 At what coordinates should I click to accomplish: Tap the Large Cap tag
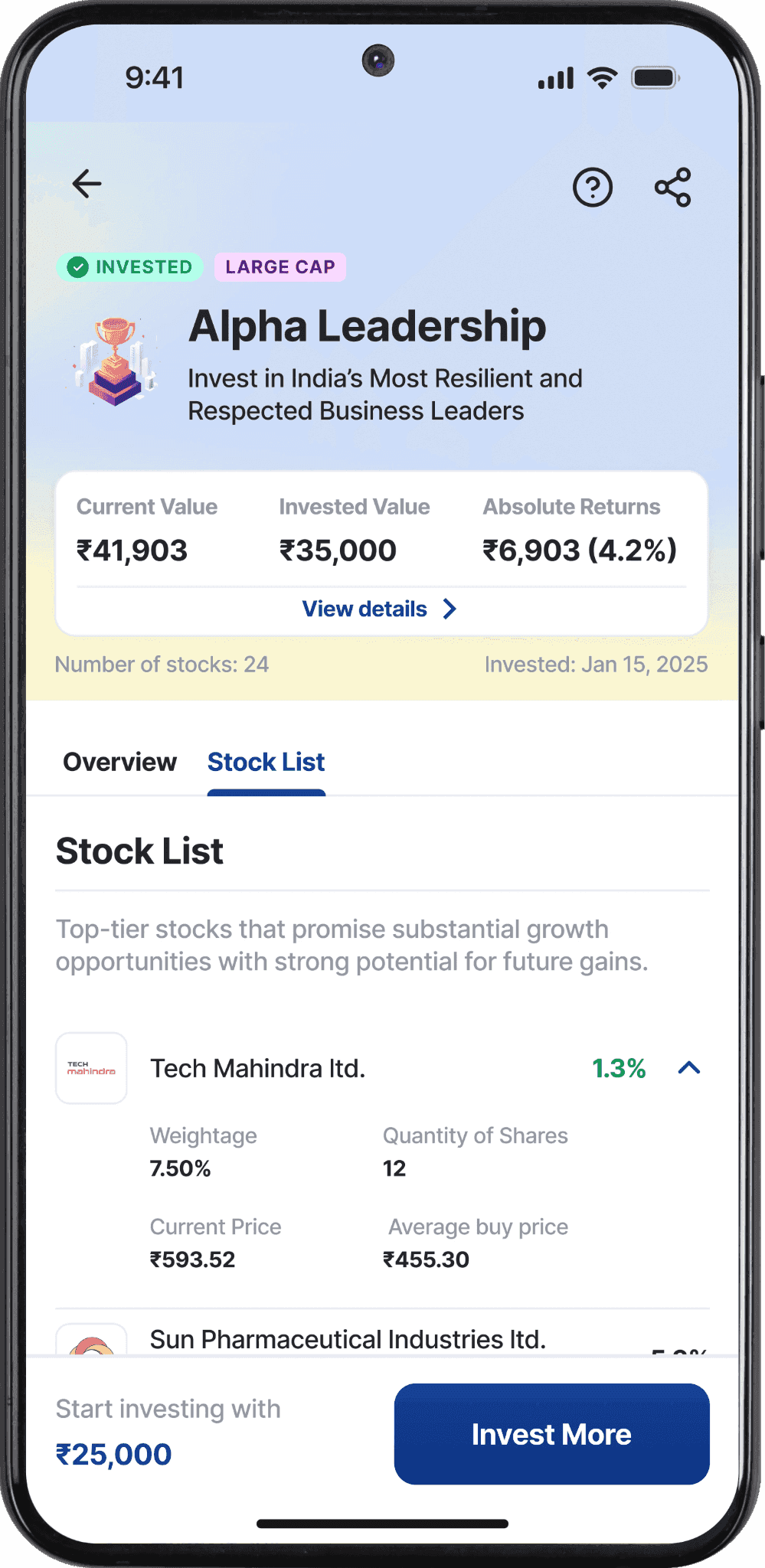(280, 267)
